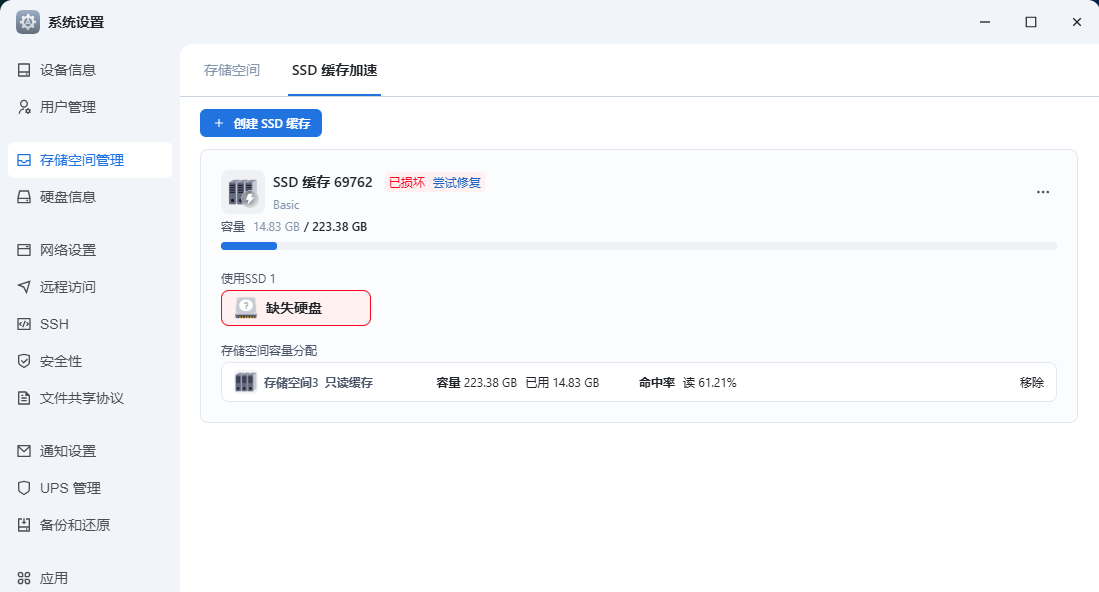Open 设备信息 in the sidebar

click(x=90, y=70)
